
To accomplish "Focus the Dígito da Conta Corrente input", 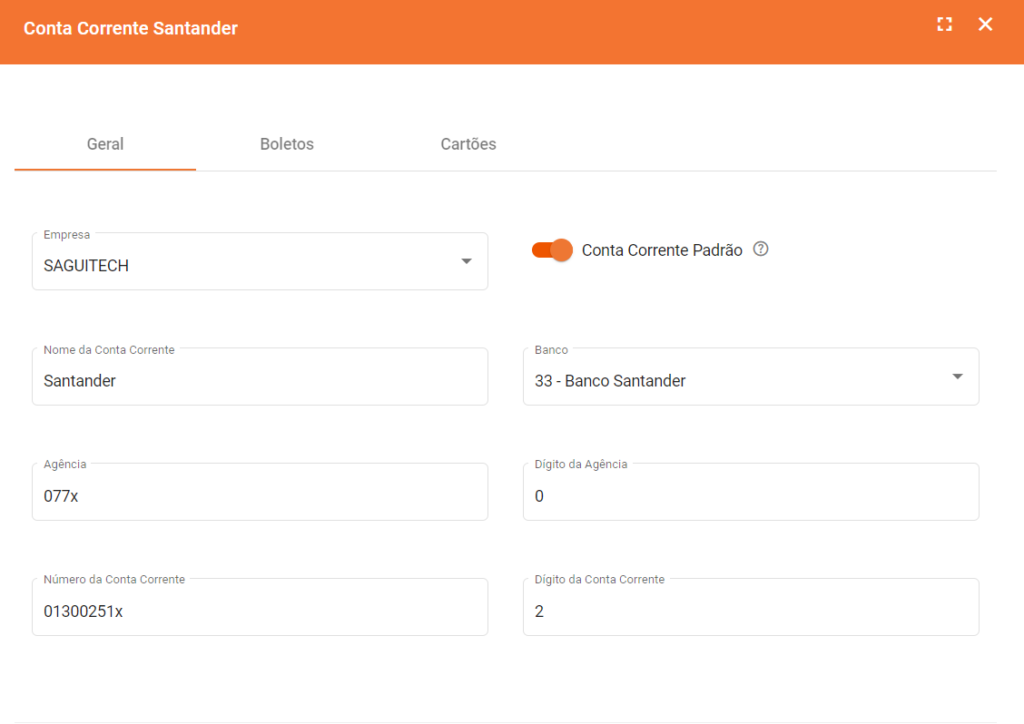I will pyautogui.click(x=750, y=611).
